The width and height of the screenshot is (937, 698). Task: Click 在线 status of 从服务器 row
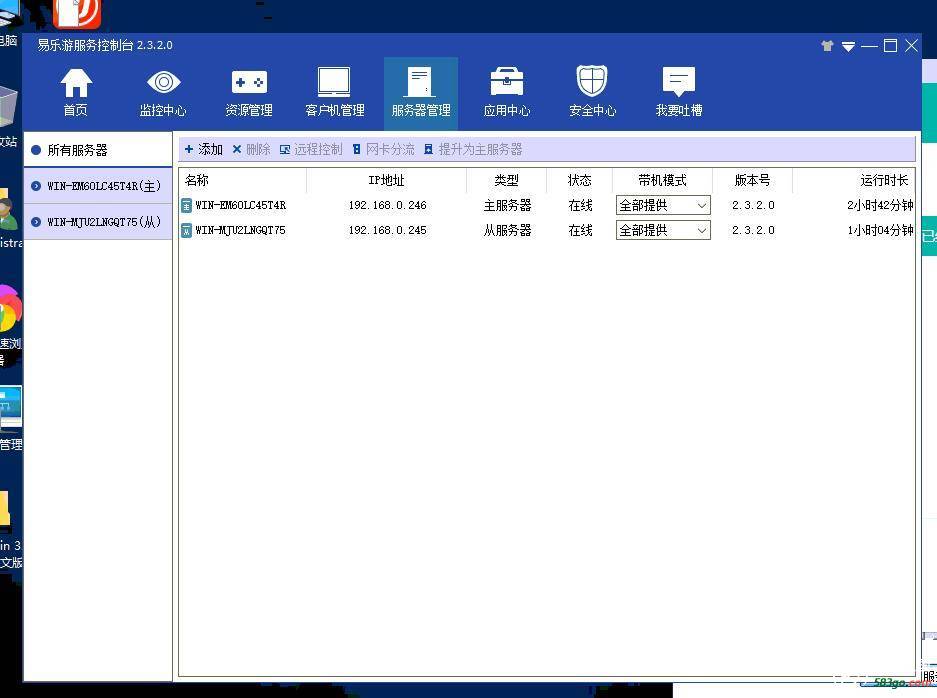click(x=580, y=230)
